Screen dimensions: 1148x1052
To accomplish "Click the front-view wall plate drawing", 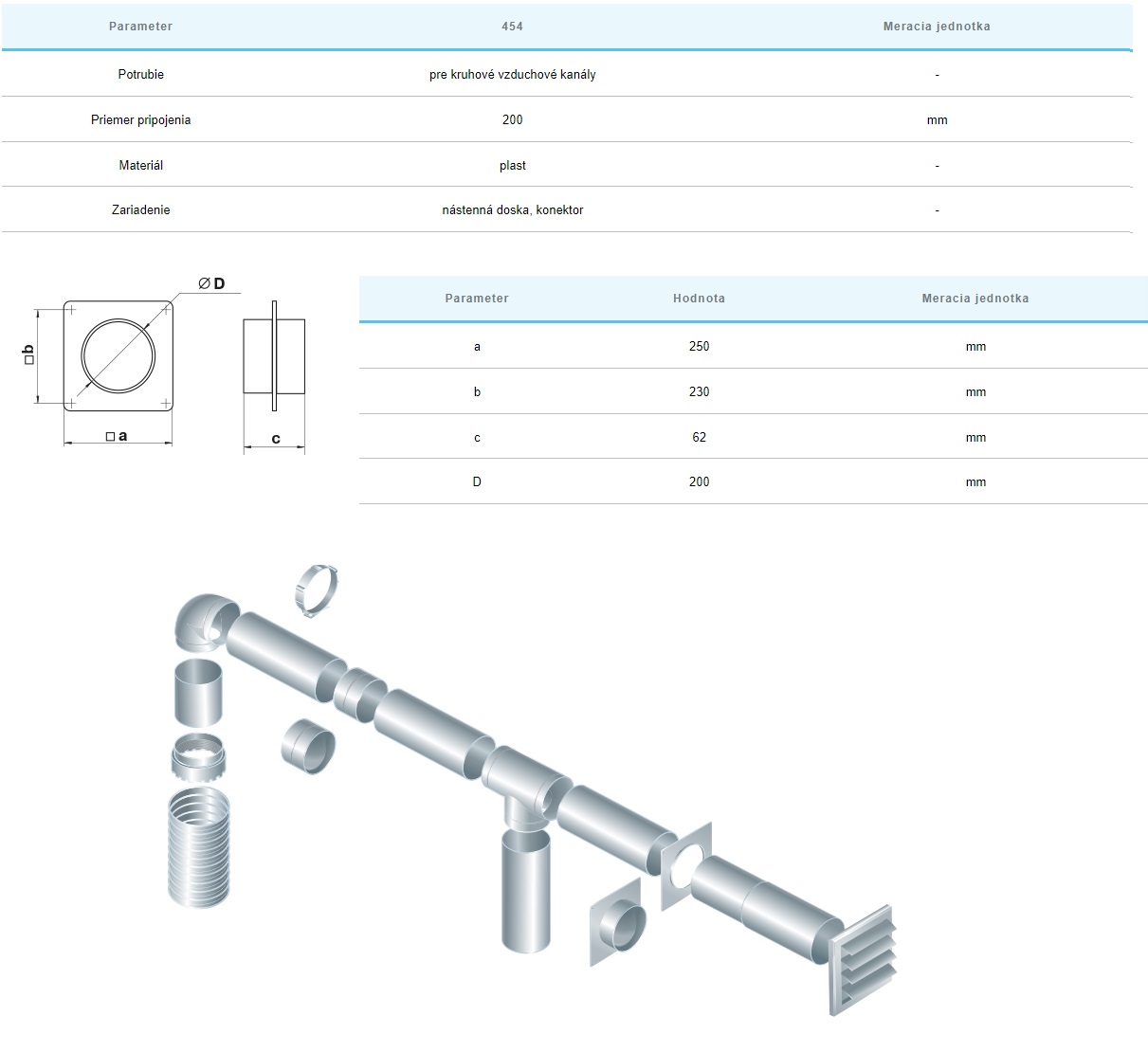I will [118, 356].
